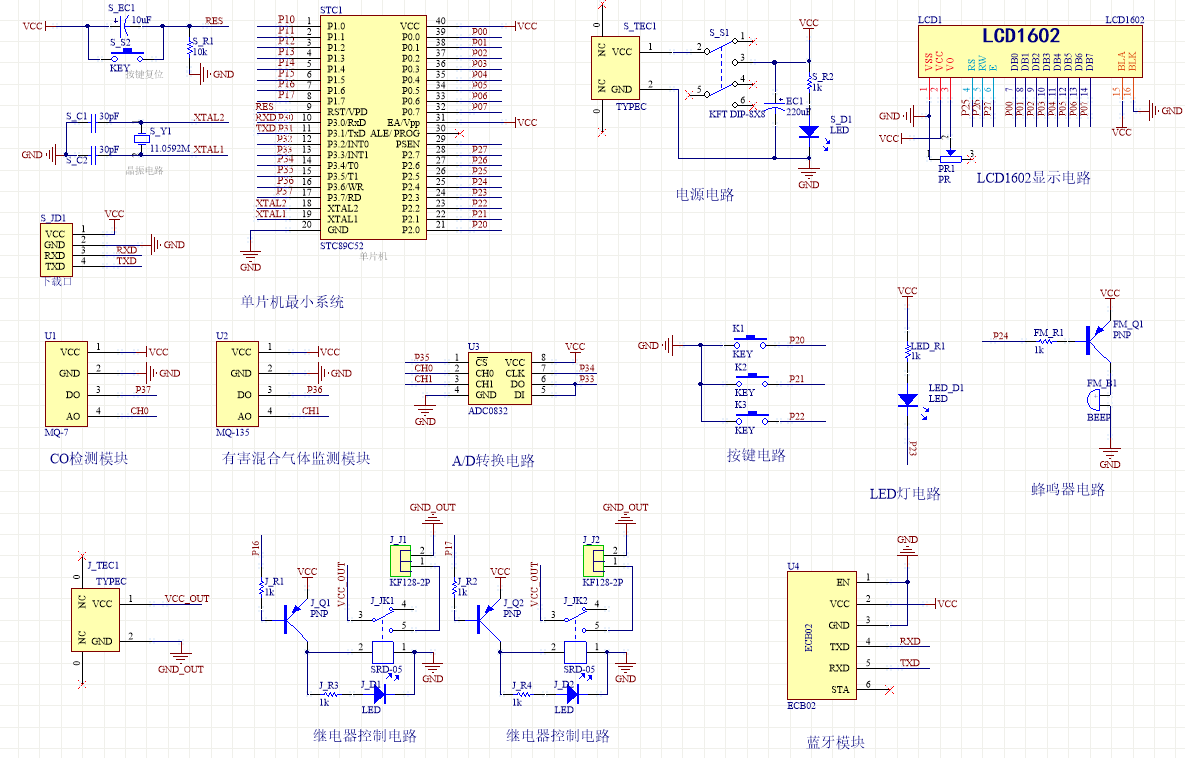
Task: Select the J_J2 KF128-2P terminal block
Action: pos(594,561)
